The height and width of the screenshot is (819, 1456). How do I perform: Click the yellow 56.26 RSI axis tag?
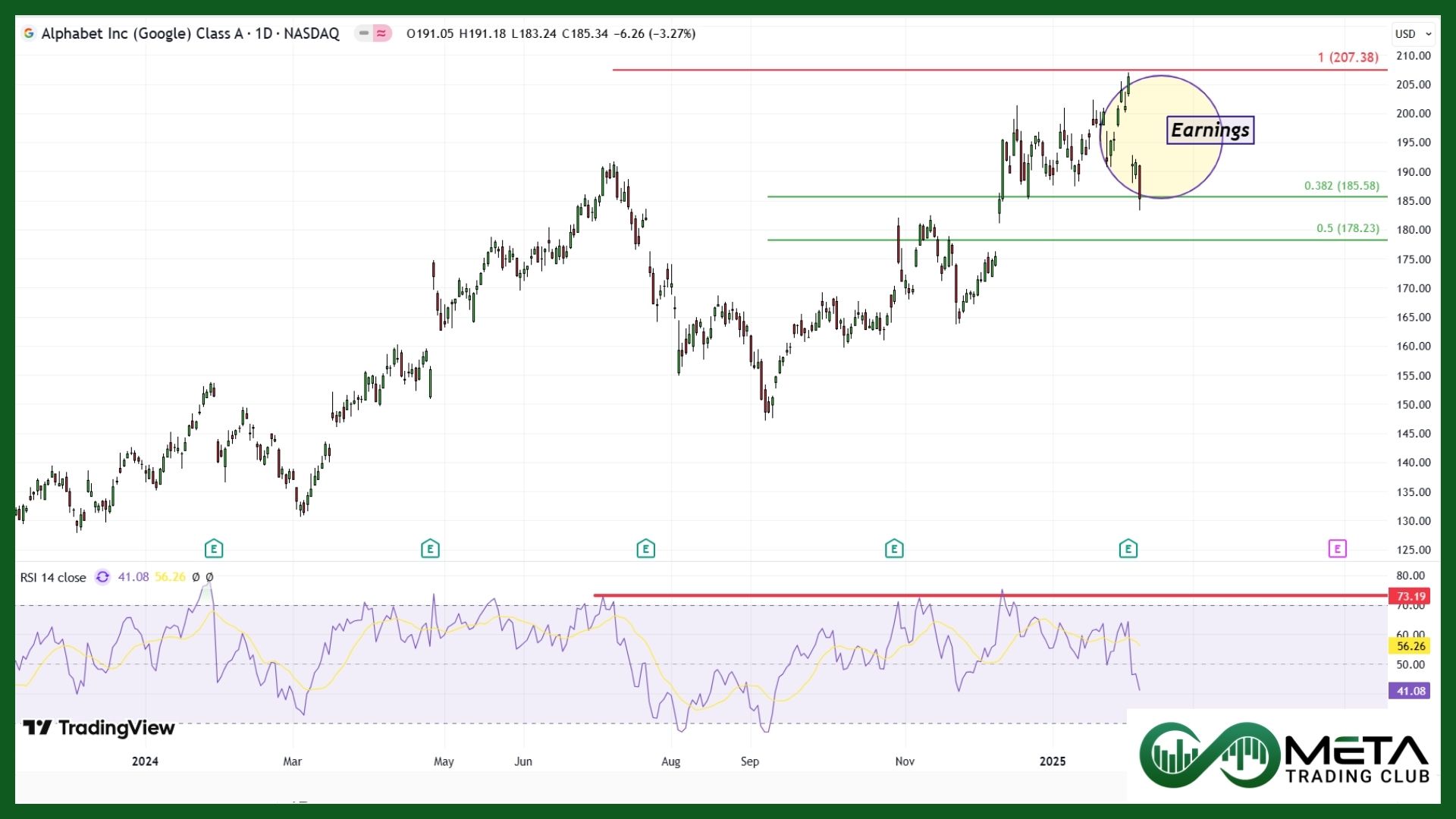[x=1409, y=646]
